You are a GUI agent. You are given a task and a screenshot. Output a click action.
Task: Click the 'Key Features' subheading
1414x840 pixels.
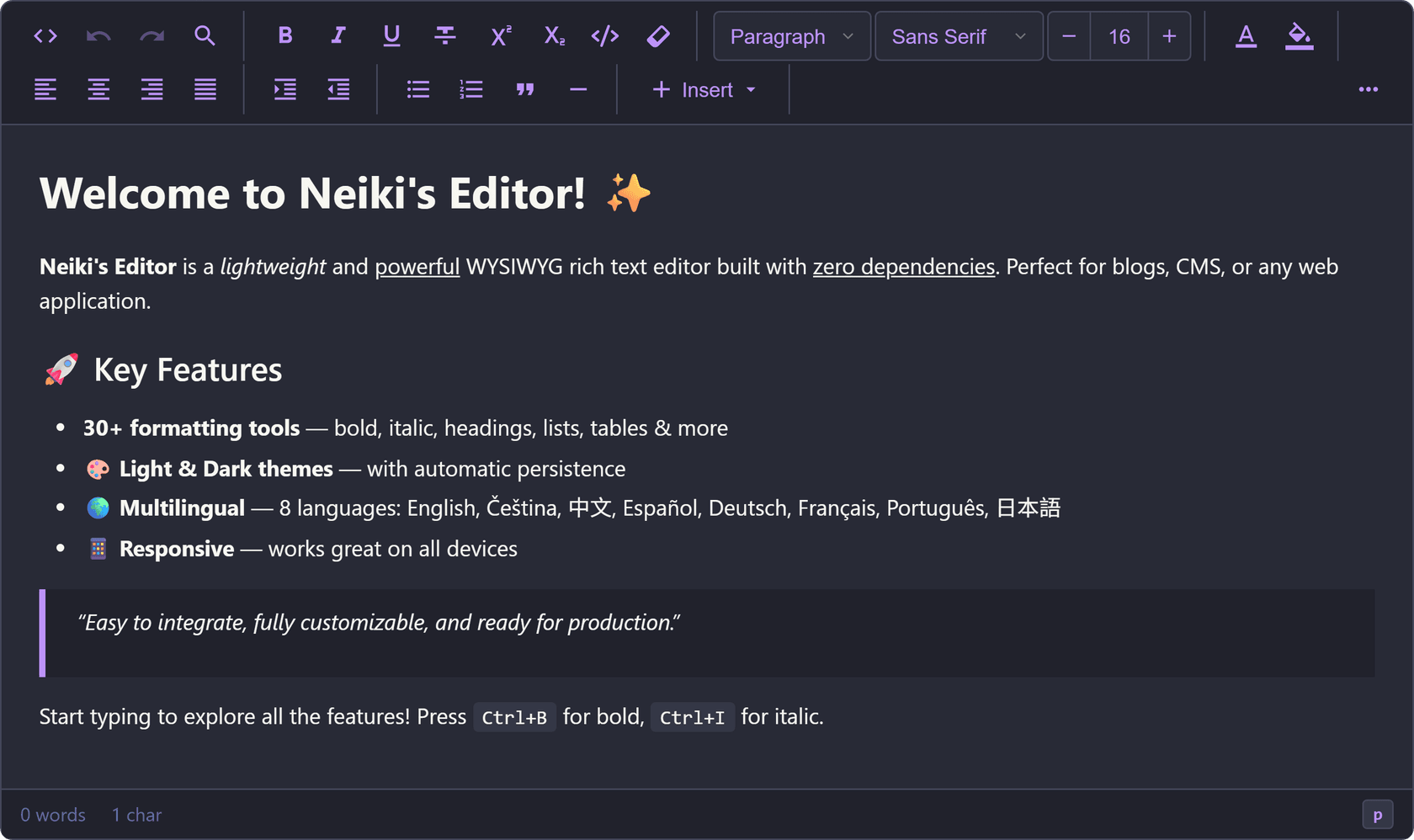188,370
